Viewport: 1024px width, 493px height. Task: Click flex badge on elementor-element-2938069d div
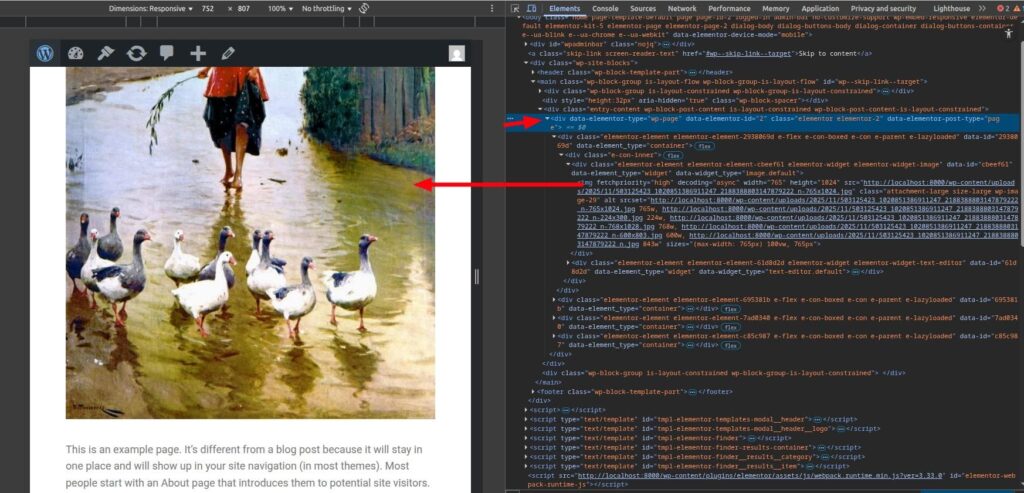(x=703, y=147)
